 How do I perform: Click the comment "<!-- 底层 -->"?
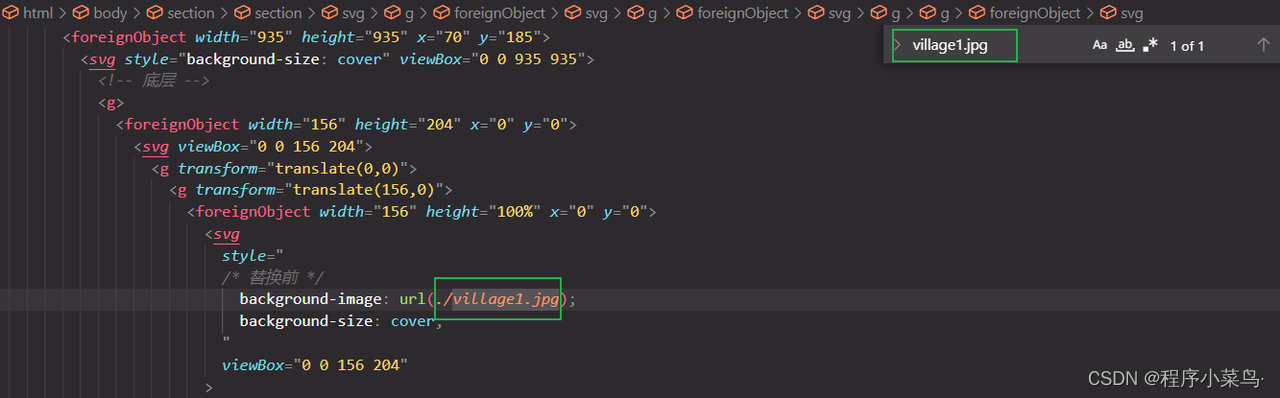[x=153, y=81]
